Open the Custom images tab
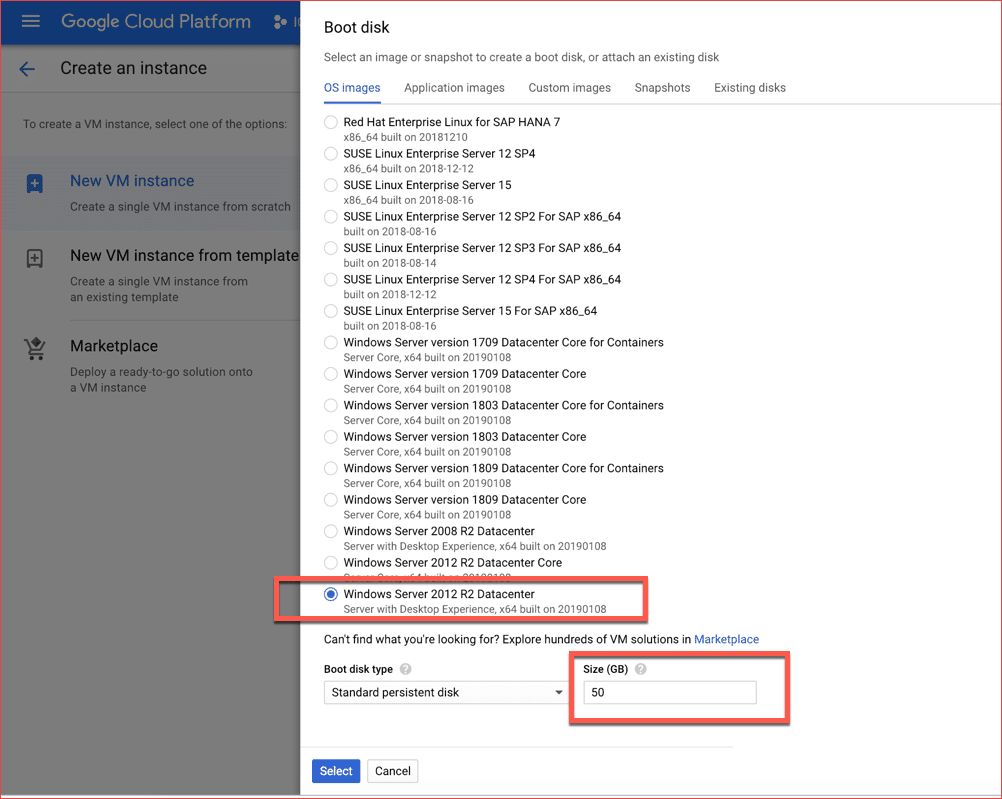Screen dimensions: 1002x799 pyautogui.click(x=569, y=88)
